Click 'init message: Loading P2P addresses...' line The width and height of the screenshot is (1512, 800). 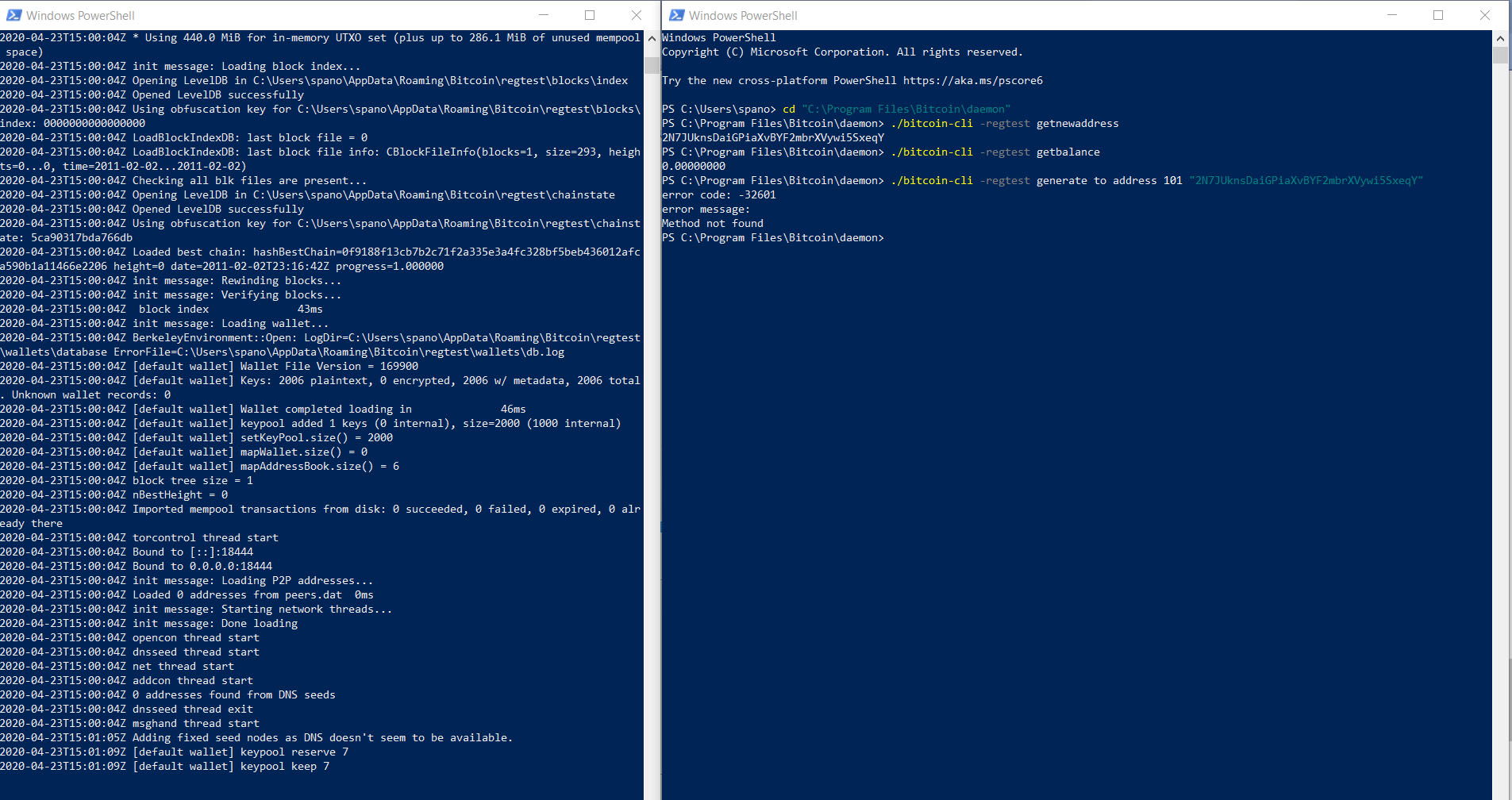[x=187, y=580]
